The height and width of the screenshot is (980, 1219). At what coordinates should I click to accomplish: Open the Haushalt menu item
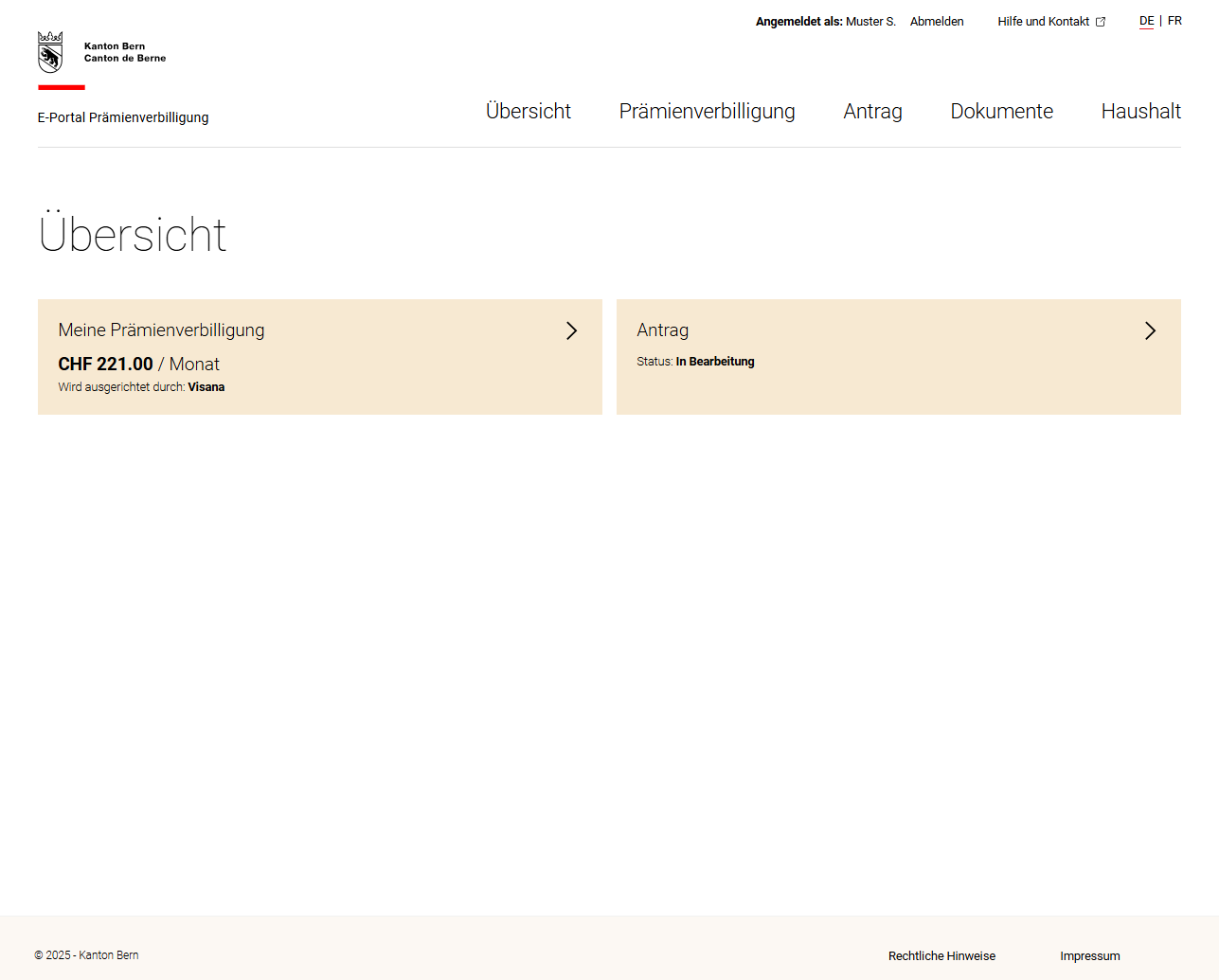(x=1140, y=112)
